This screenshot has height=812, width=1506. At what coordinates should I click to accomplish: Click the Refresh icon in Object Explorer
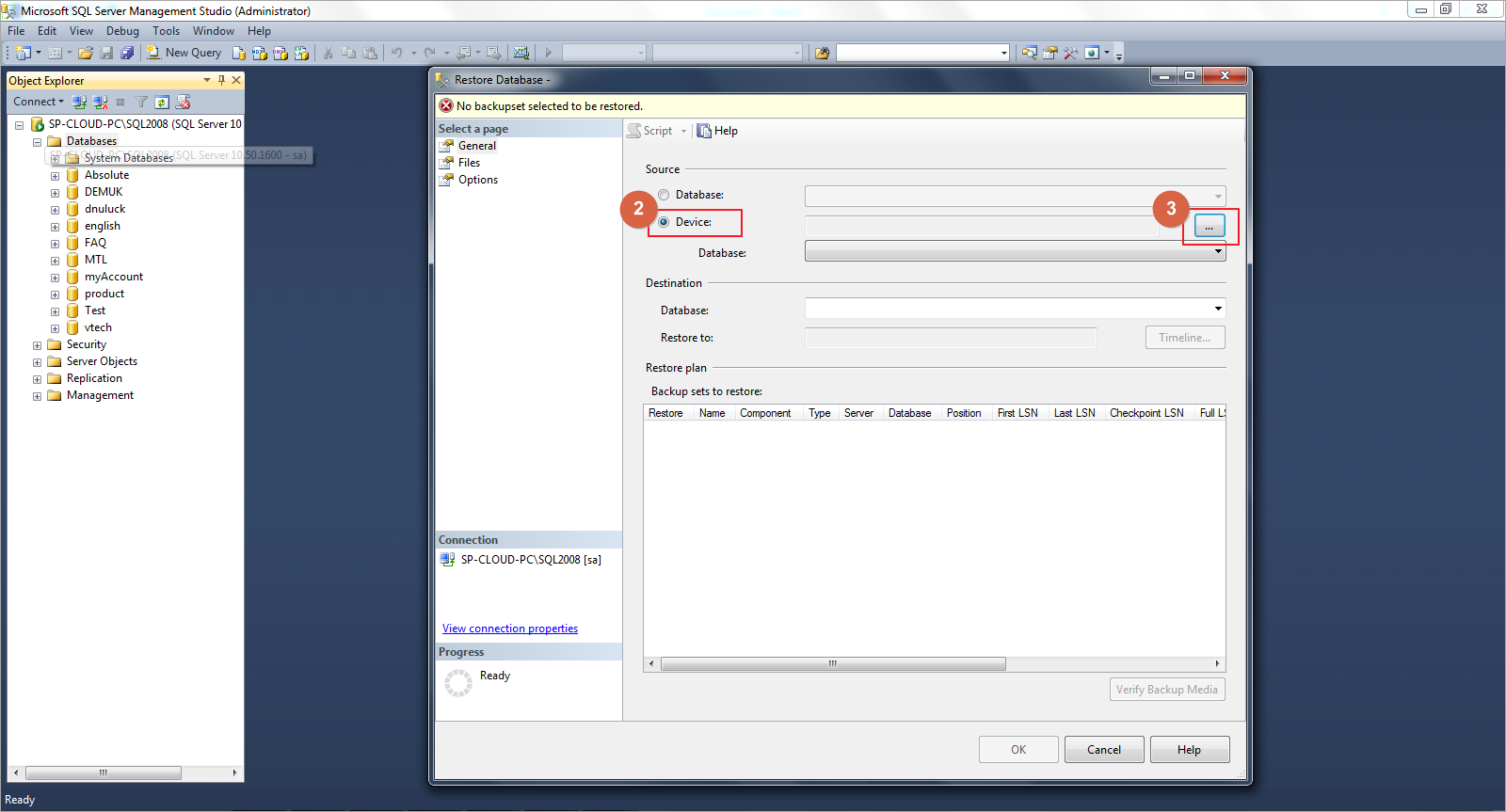pos(162,102)
